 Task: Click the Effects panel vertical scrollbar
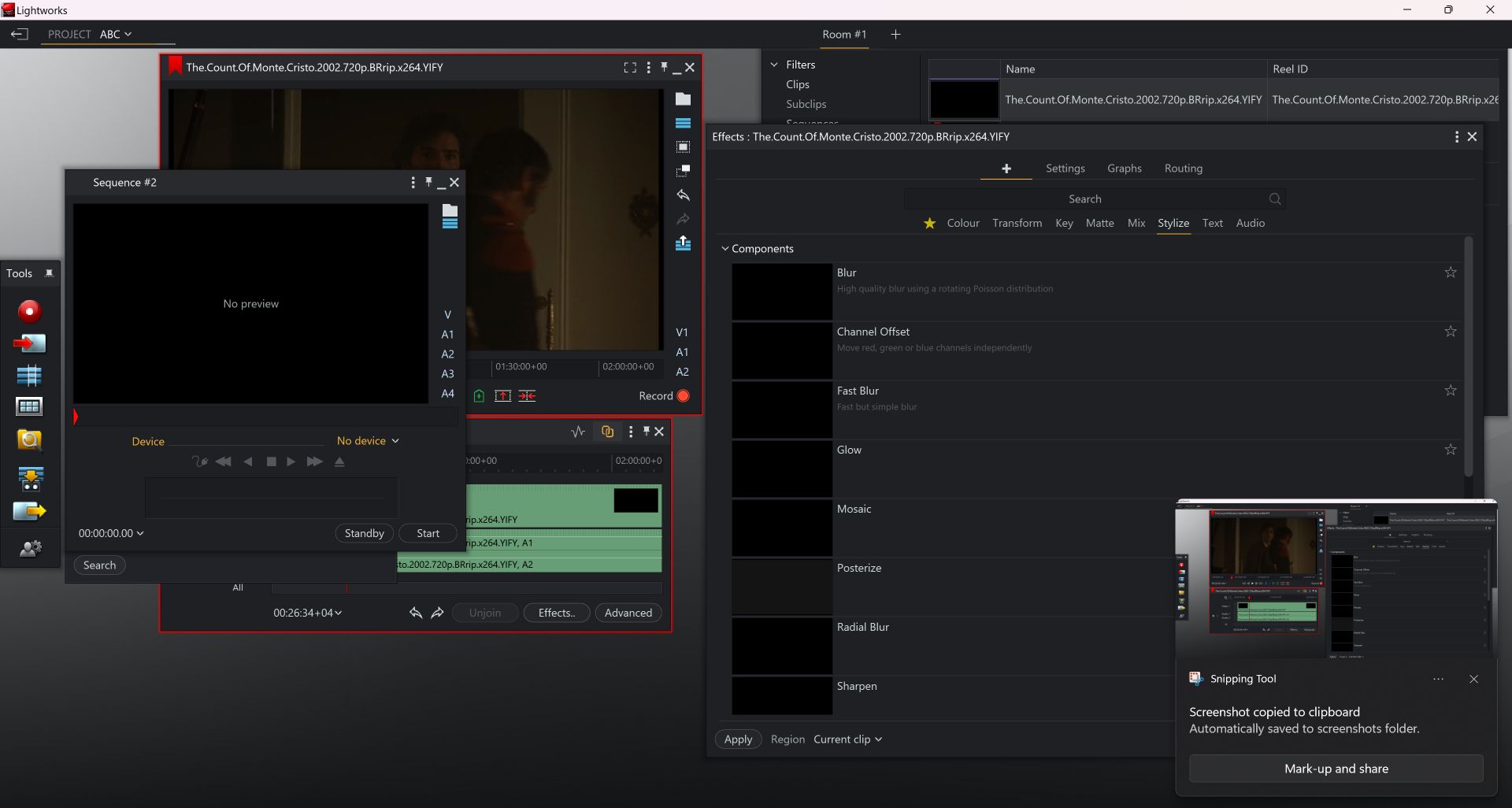pos(1468,358)
